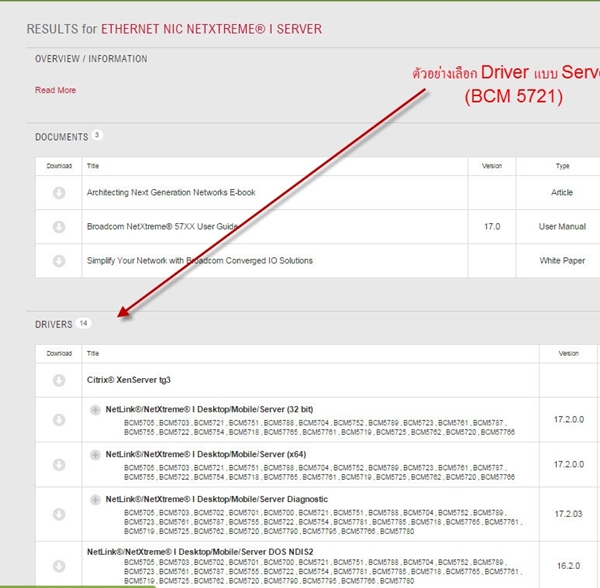Click the chipset list under DOS NDIS2 driver
Image resolution: width=600 pixels, height=588 pixels.
(x=323, y=572)
